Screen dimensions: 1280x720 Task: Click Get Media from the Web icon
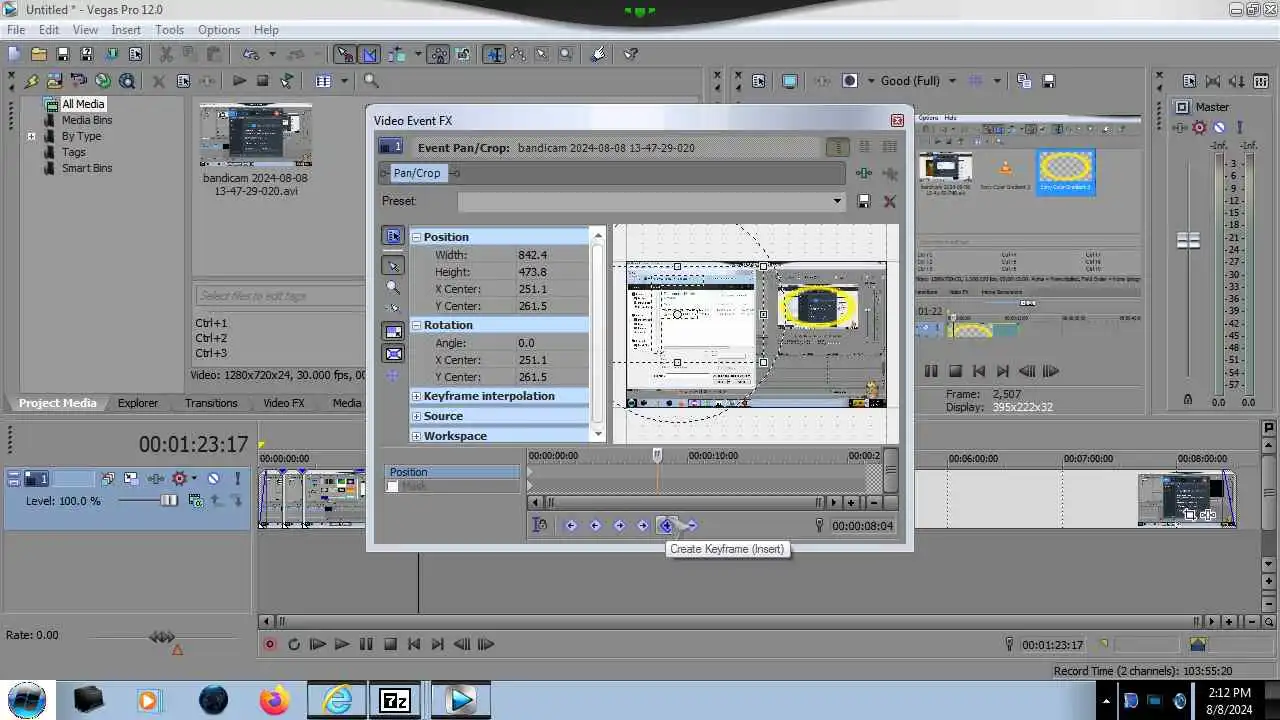(127, 81)
